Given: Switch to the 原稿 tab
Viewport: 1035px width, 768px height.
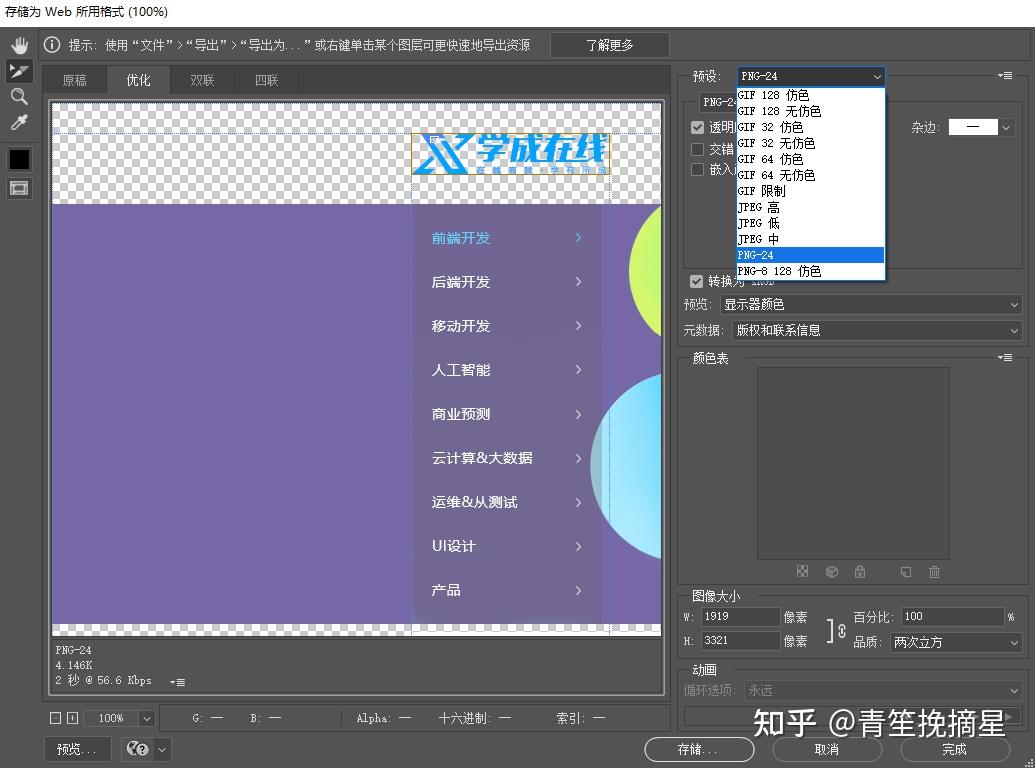Looking at the screenshot, I should click(x=75, y=79).
